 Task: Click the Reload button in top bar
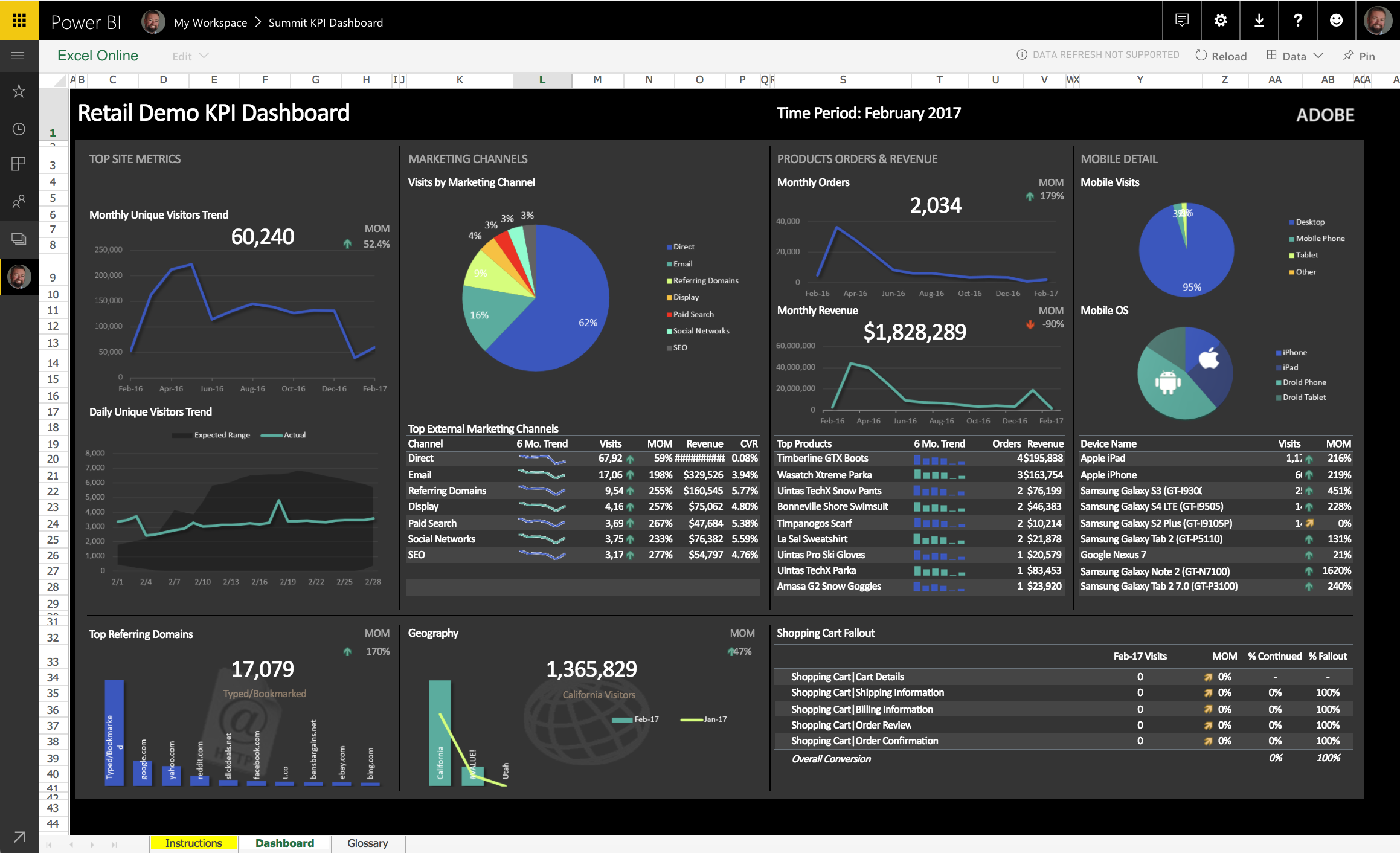pyautogui.click(x=1219, y=55)
